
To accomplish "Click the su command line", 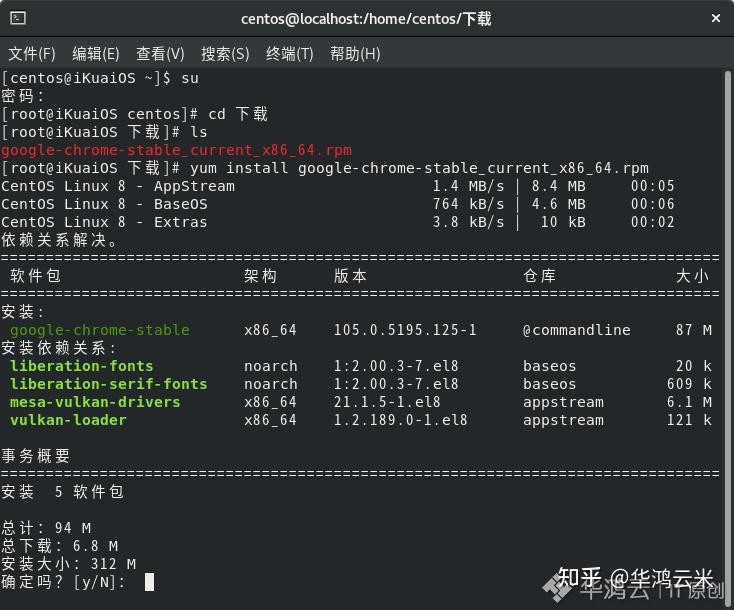I will (x=100, y=78).
